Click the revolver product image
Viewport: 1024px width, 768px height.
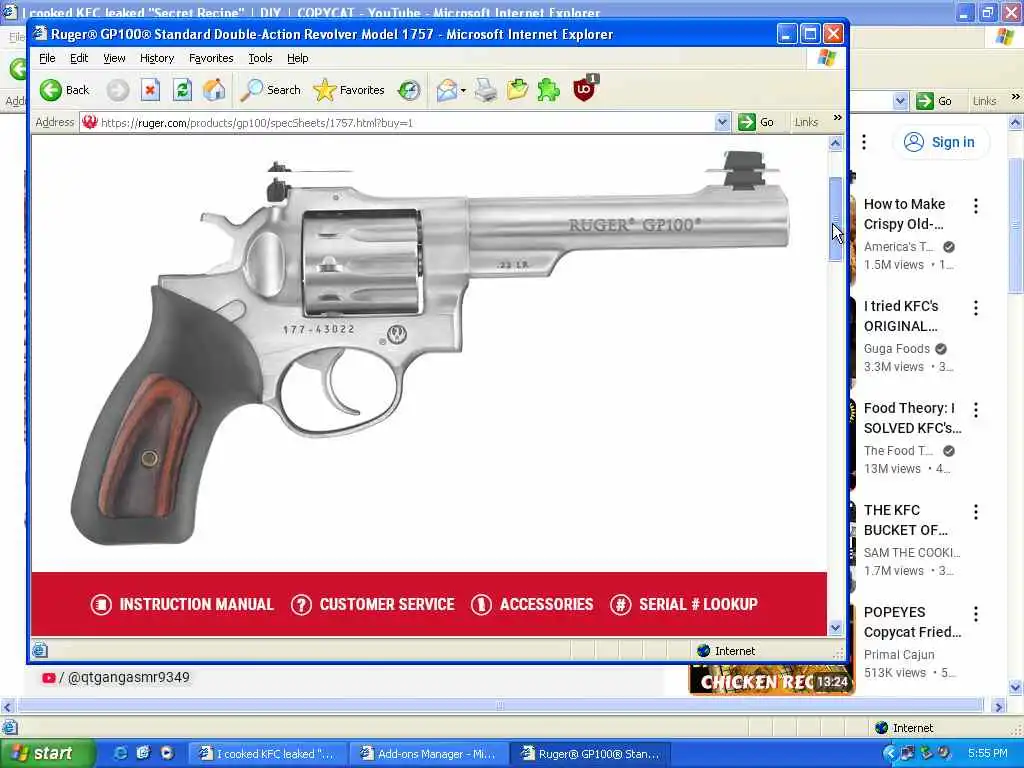tap(430, 348)
